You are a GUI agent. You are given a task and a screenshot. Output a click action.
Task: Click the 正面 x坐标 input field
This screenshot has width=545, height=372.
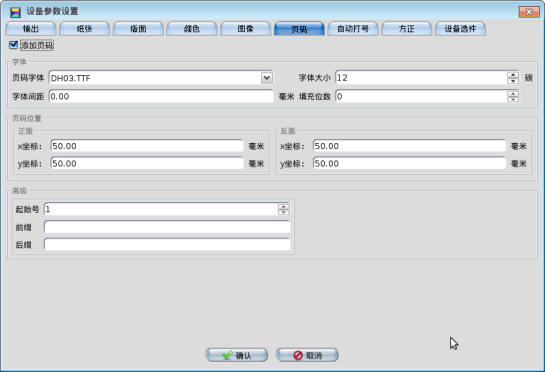pyautogui.click(x=147, y=146)
